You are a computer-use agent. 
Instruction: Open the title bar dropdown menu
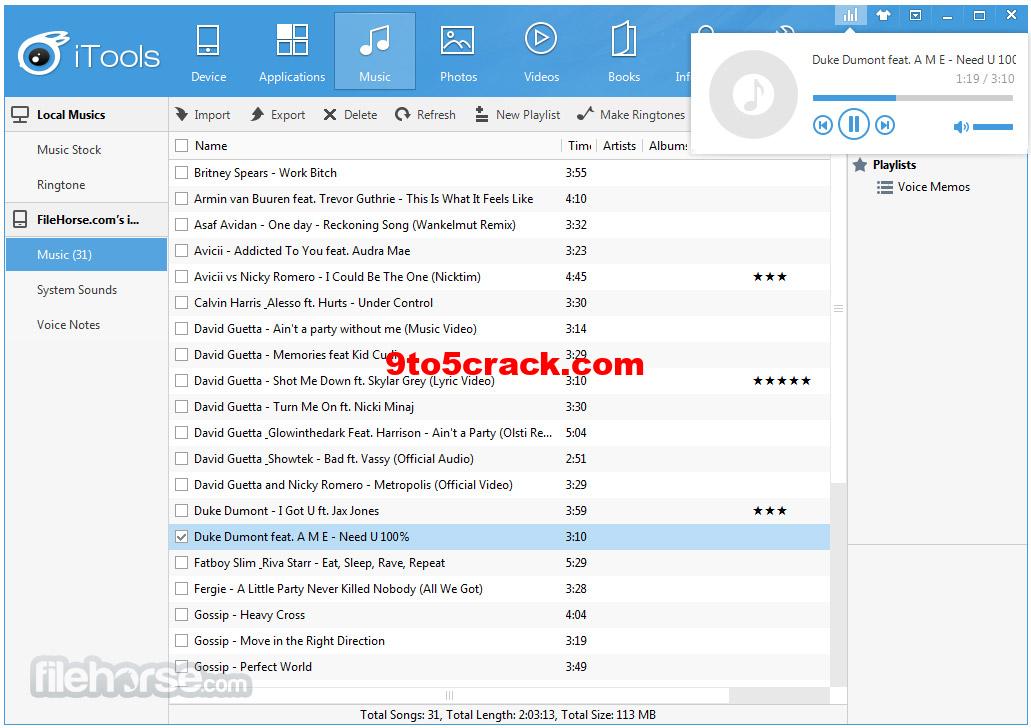pos(915,15)
